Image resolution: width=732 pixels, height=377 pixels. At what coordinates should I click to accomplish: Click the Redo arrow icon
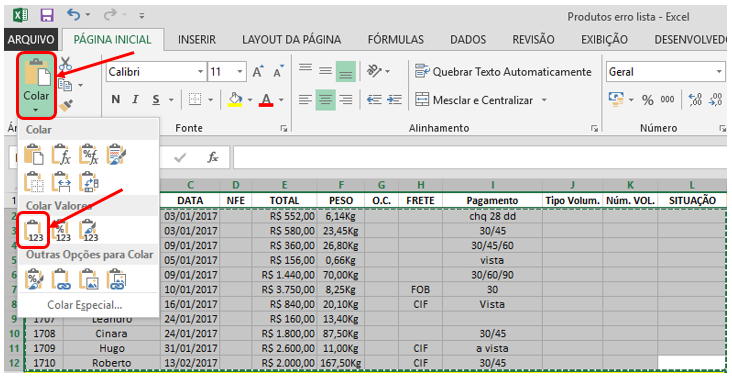coord(110,15)
